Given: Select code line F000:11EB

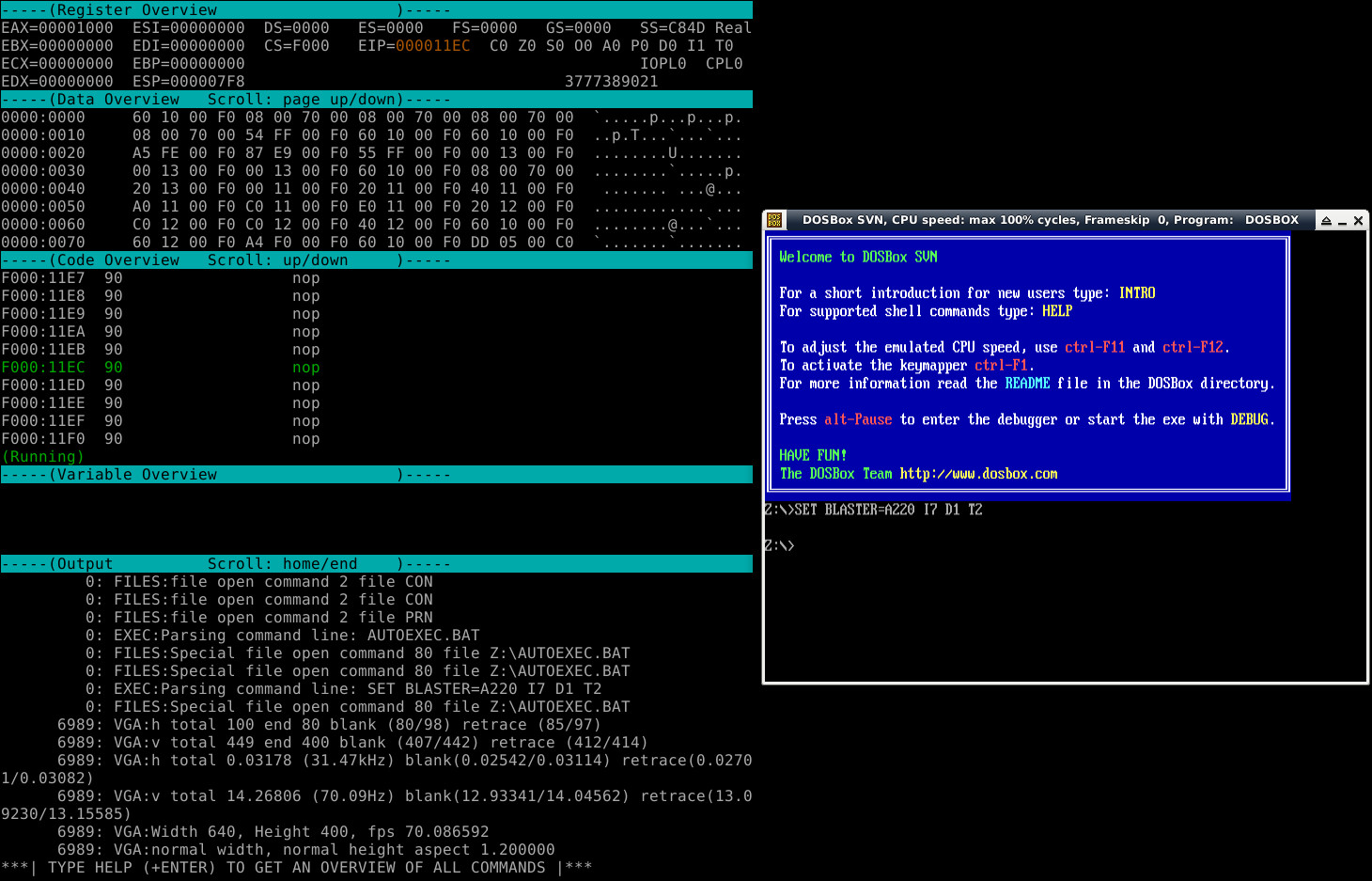Looking at the screenshot, I should point(161,350).
